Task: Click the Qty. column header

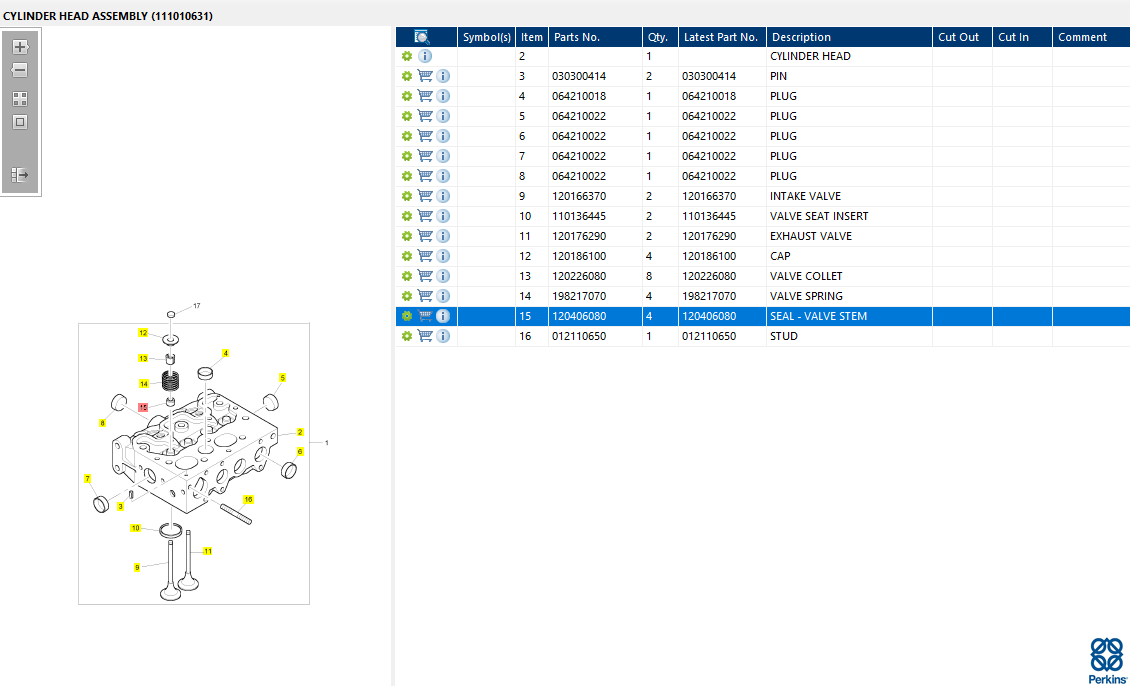Action: [x=660, y=37]
